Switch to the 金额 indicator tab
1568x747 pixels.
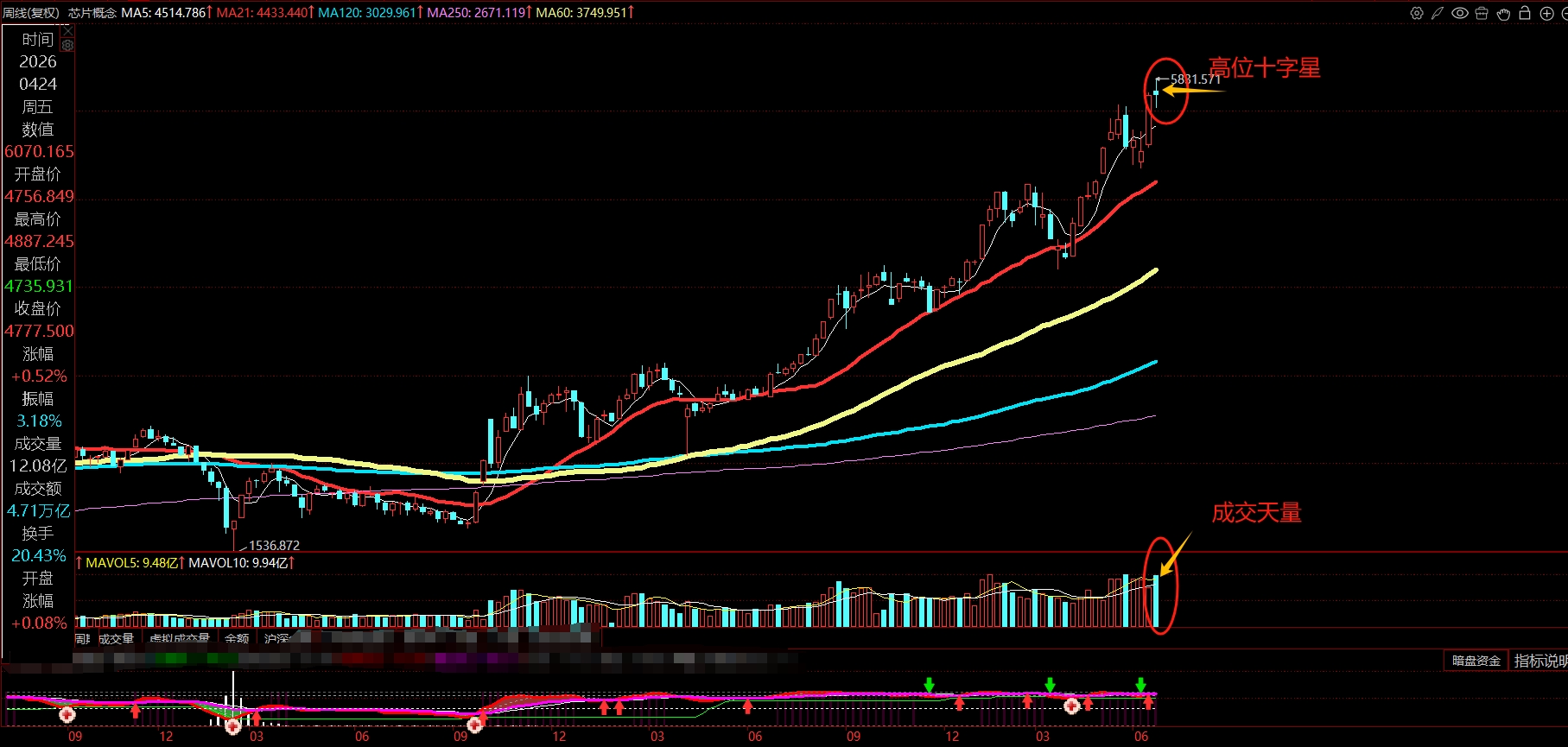click(x=237, y=639)
